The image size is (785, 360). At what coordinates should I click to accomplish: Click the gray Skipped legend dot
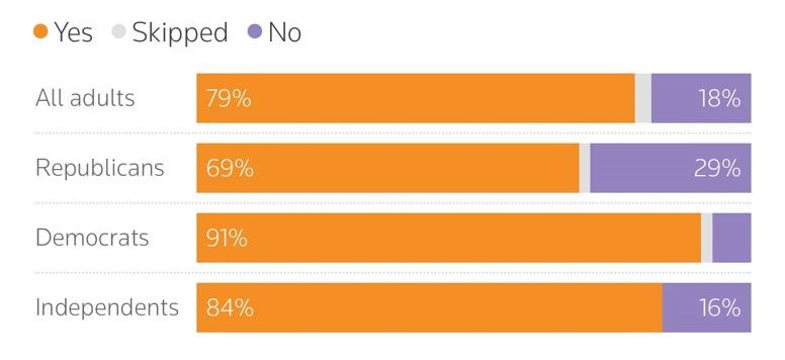[x=119, y=32]
